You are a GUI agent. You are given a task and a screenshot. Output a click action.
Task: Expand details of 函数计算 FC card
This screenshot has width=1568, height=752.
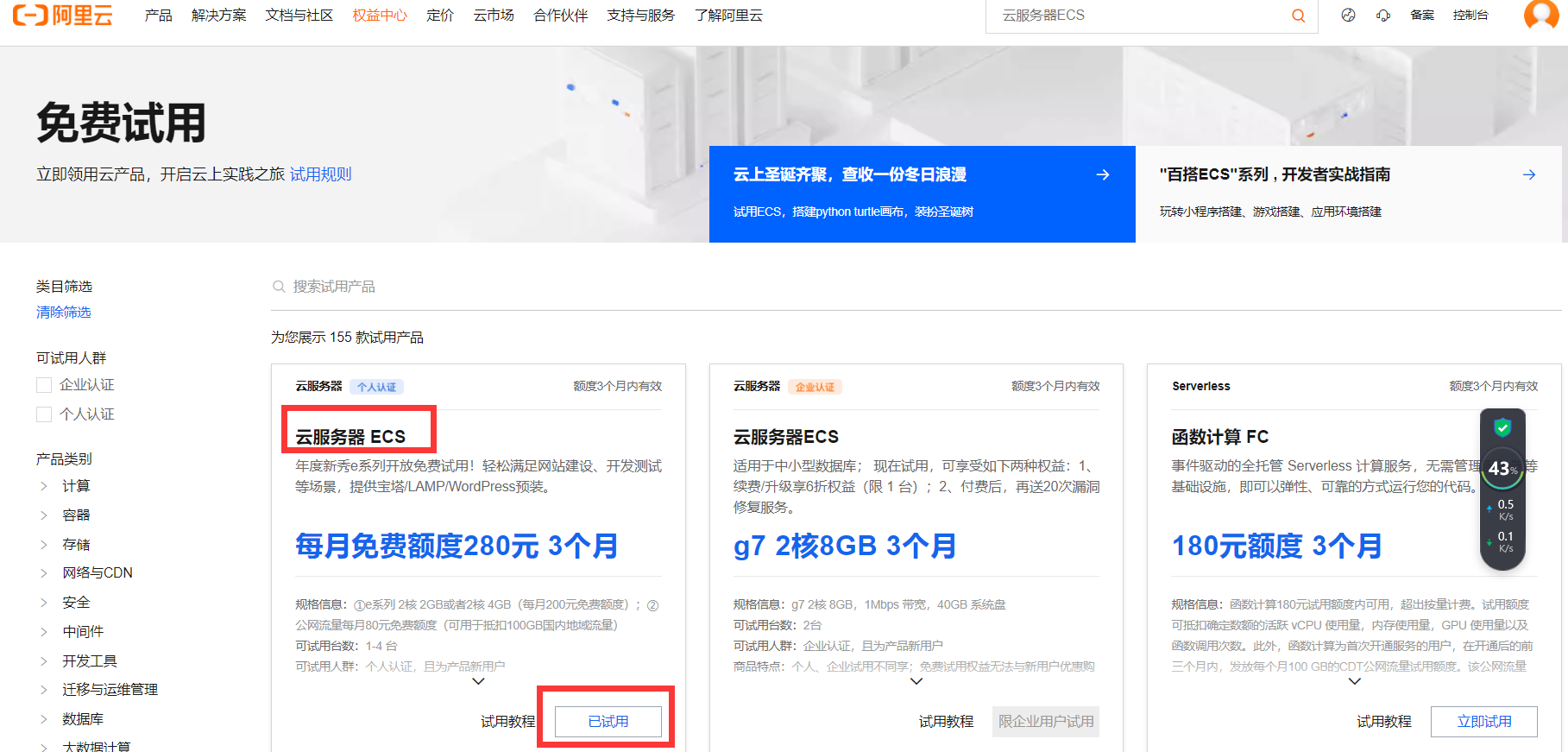pyautogui.click(x=1355, y=681)
